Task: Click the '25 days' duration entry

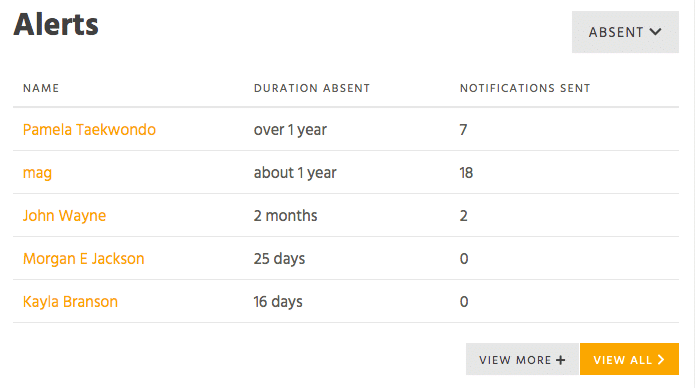Action: coord(279,259)
